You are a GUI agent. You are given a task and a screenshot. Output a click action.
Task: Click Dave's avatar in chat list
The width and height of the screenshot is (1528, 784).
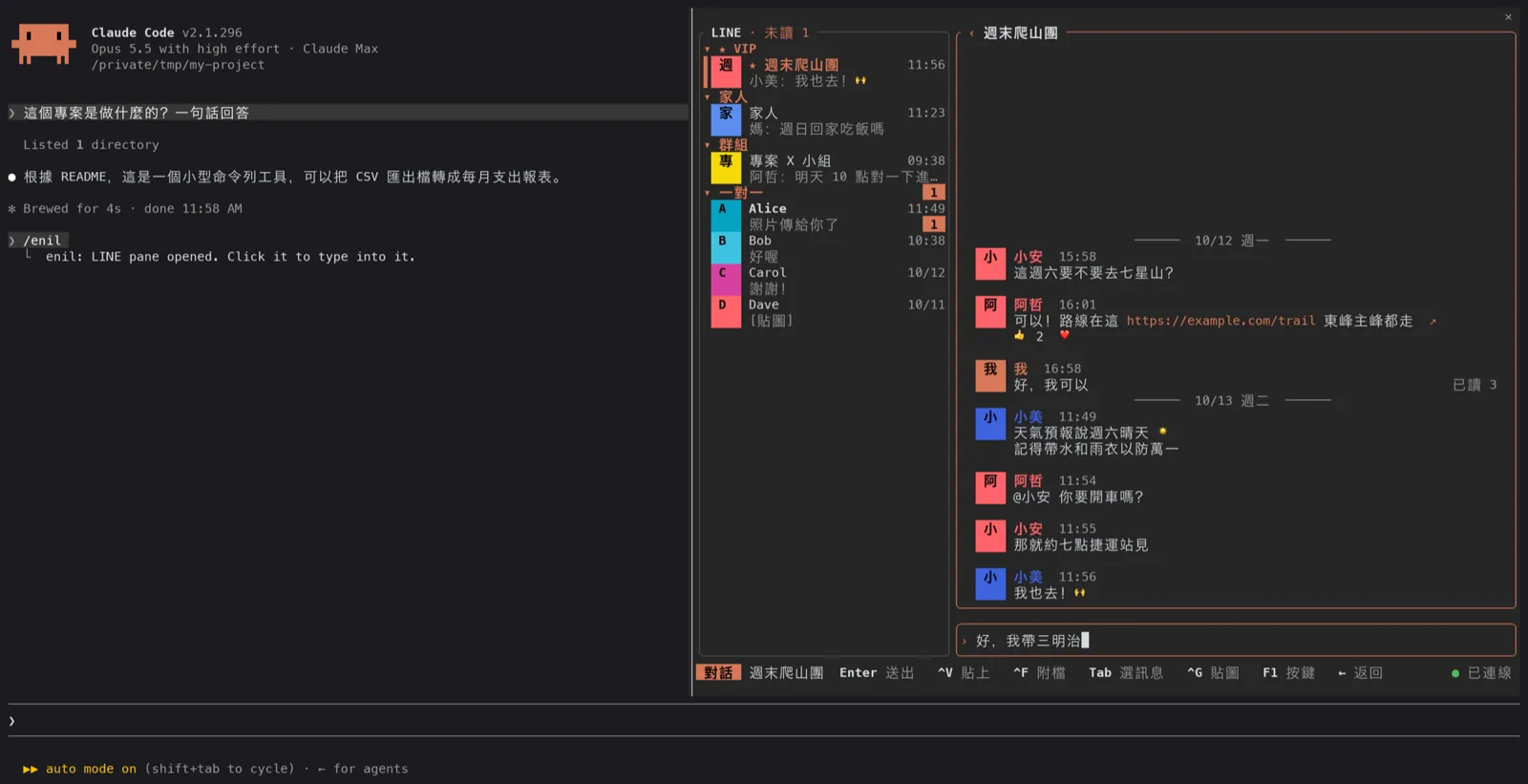point(726,312)
